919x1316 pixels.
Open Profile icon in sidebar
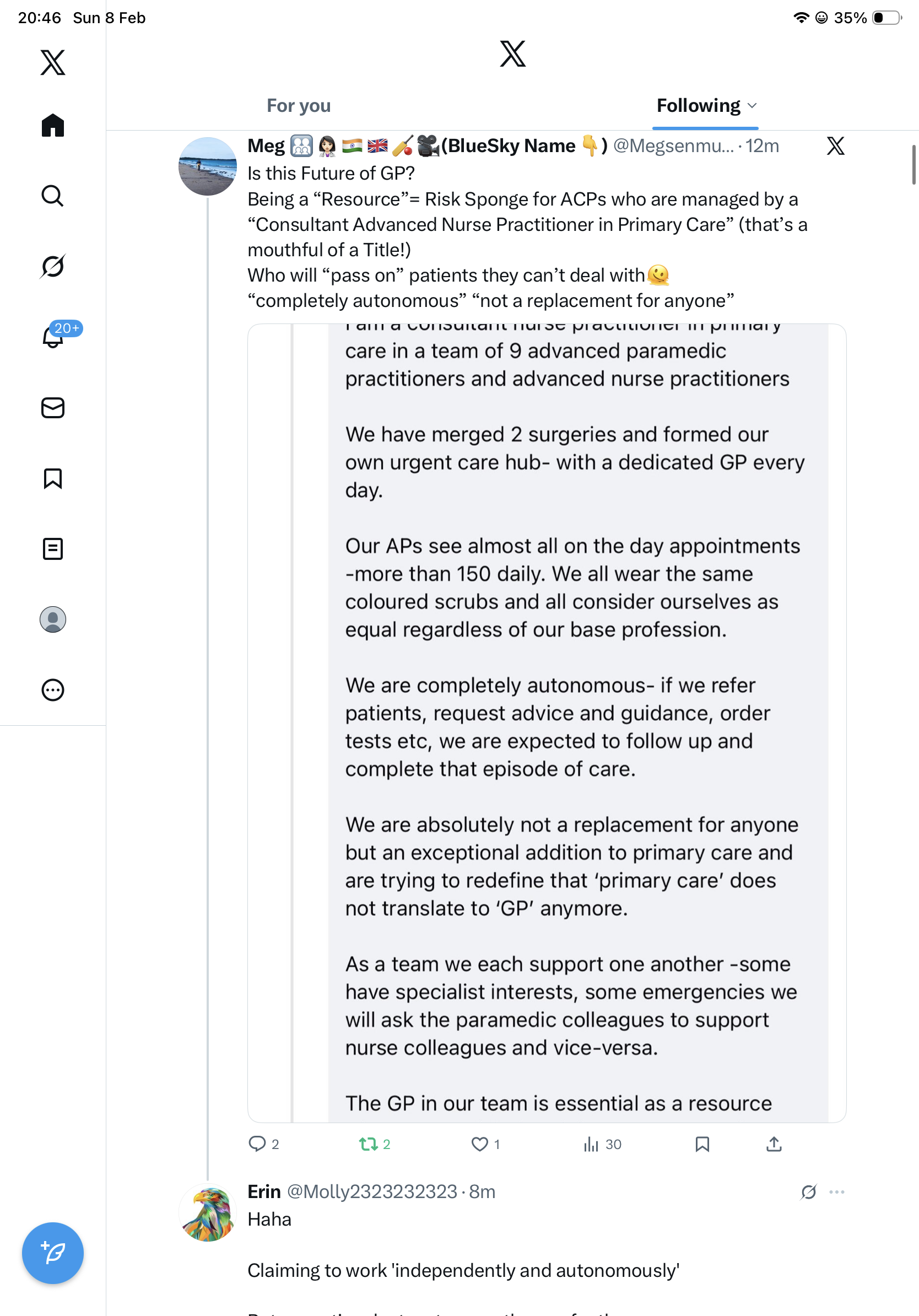pyautogui.click(x=53, y=619)
